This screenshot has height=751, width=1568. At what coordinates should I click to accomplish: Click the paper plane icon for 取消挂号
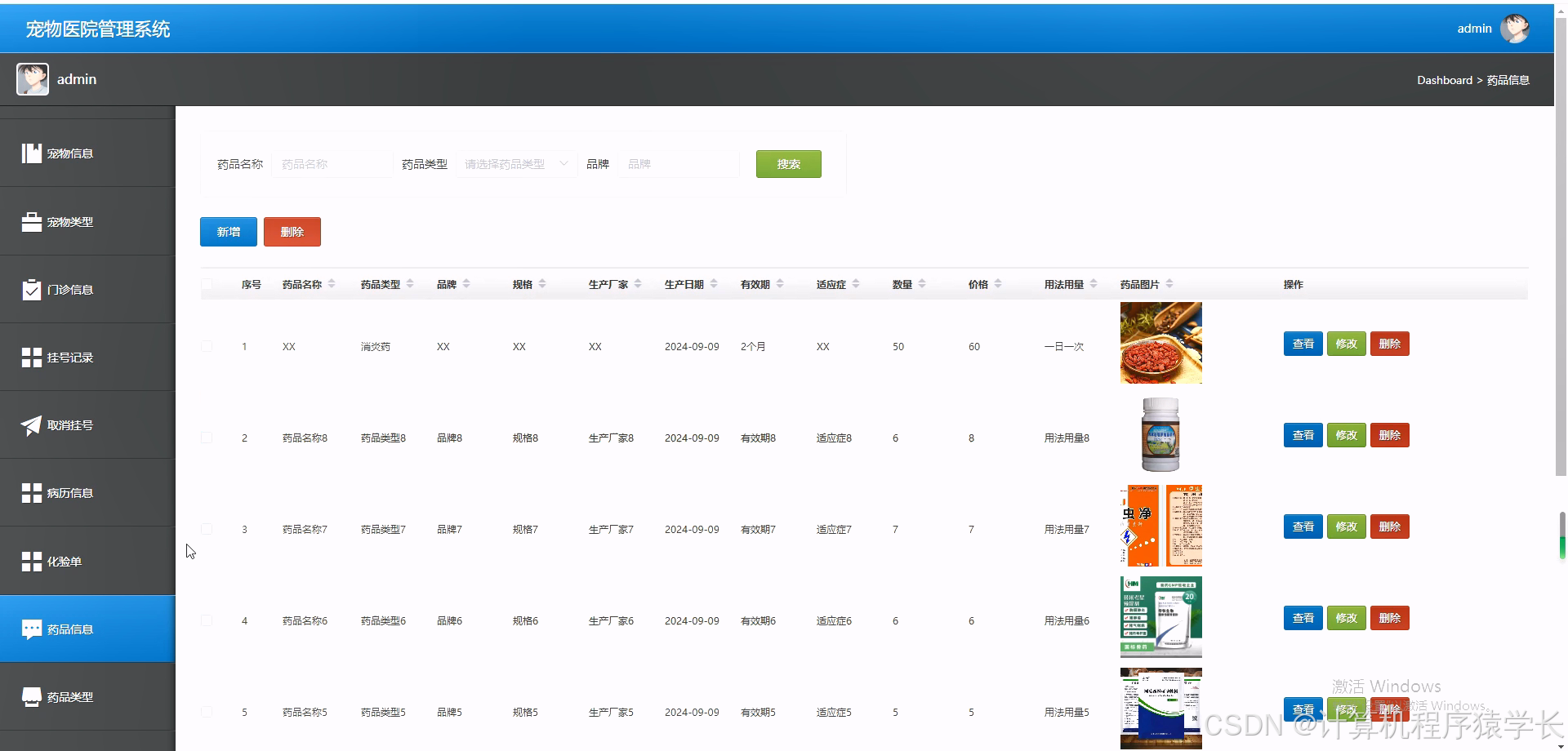[31, 425]
